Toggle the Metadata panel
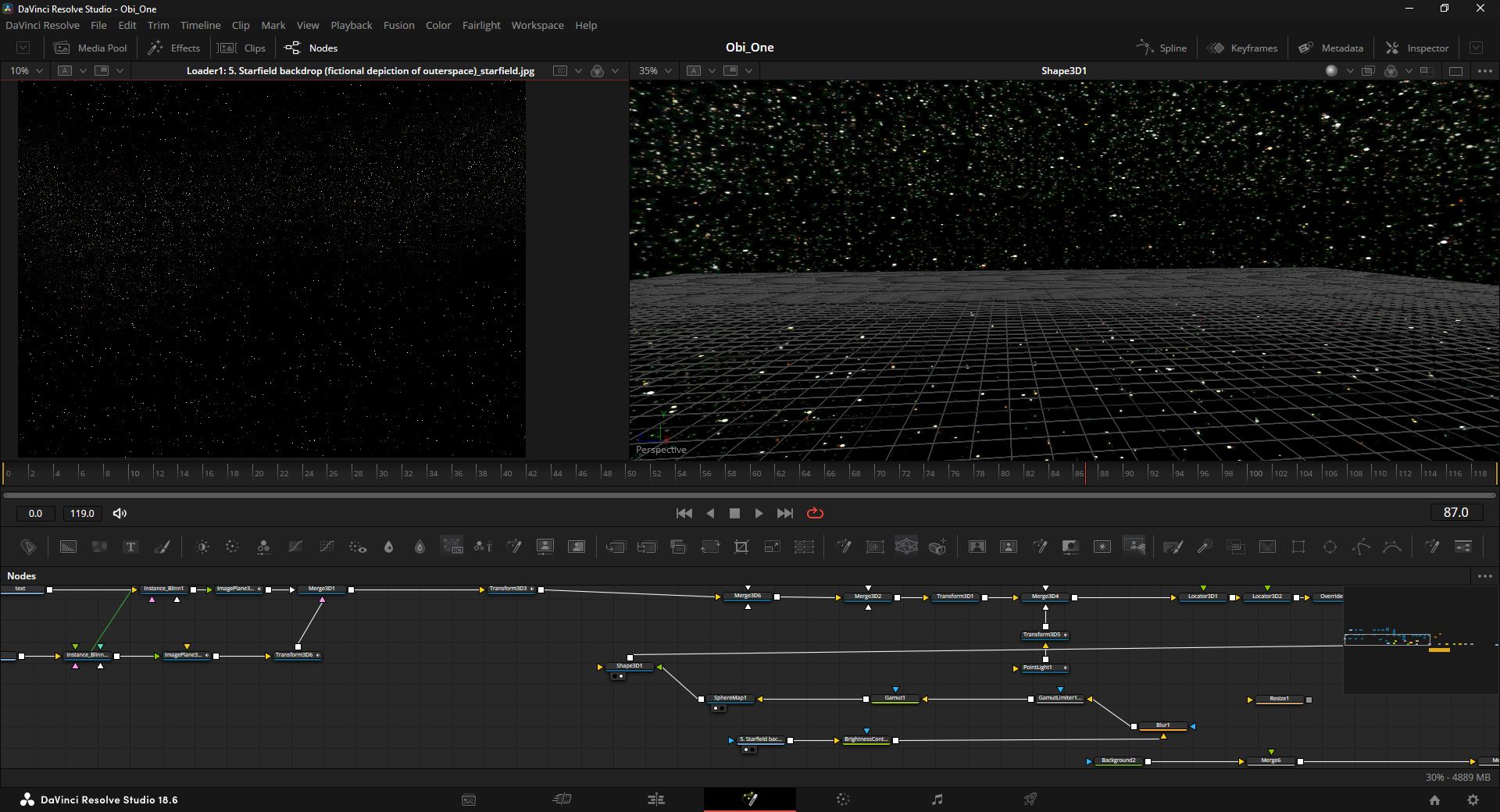Screen dimensions: 1500x812 coord(1330,48)
